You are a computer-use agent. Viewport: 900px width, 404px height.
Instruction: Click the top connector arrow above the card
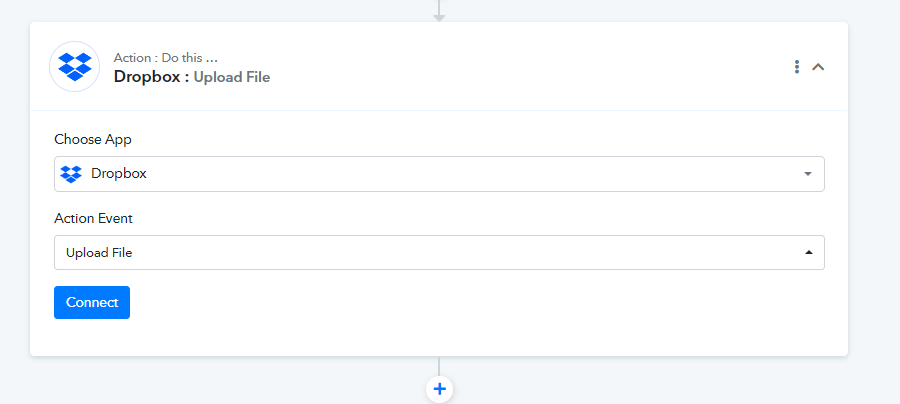pos(439,11)
